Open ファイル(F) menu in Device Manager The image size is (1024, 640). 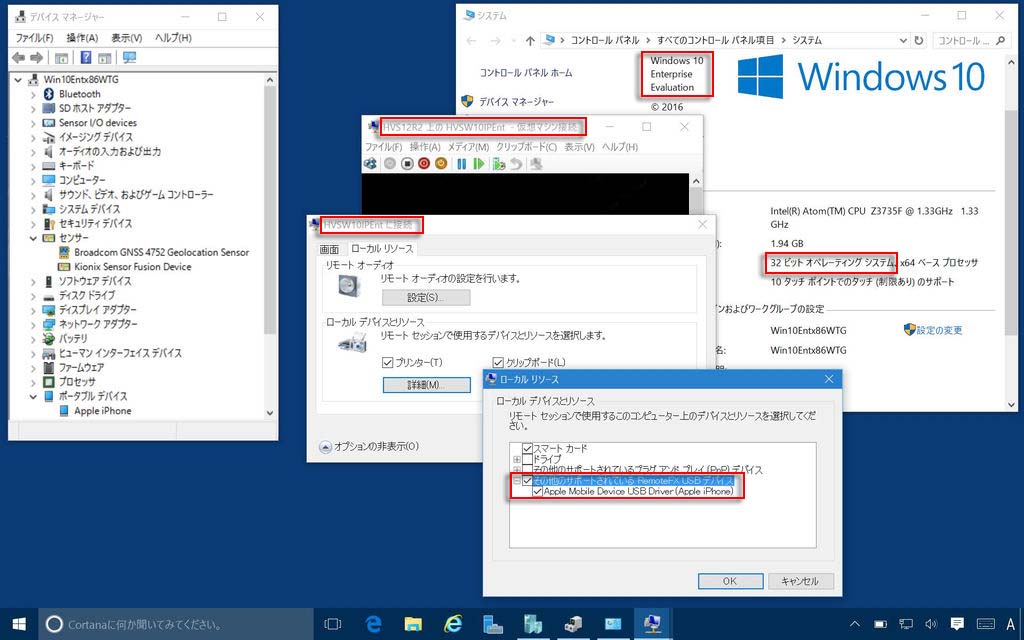point(34,38)
